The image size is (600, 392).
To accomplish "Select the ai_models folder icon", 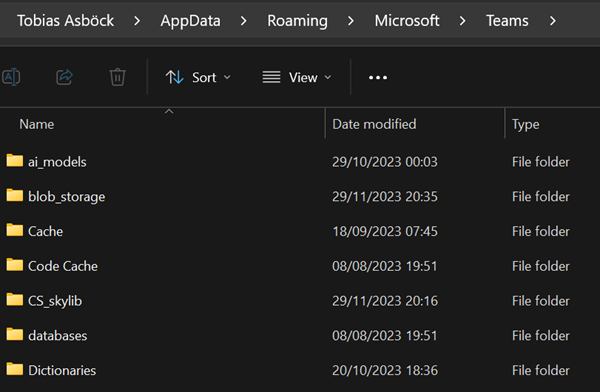I will click(x=15, y=160).
